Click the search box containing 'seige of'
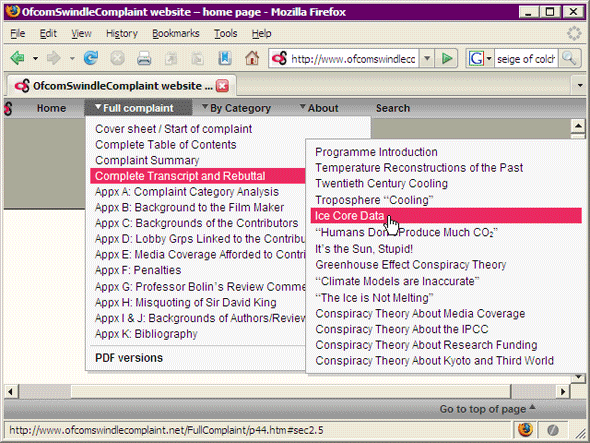The height and width of the screenshot is (443, 590). (x=526, y=59)
